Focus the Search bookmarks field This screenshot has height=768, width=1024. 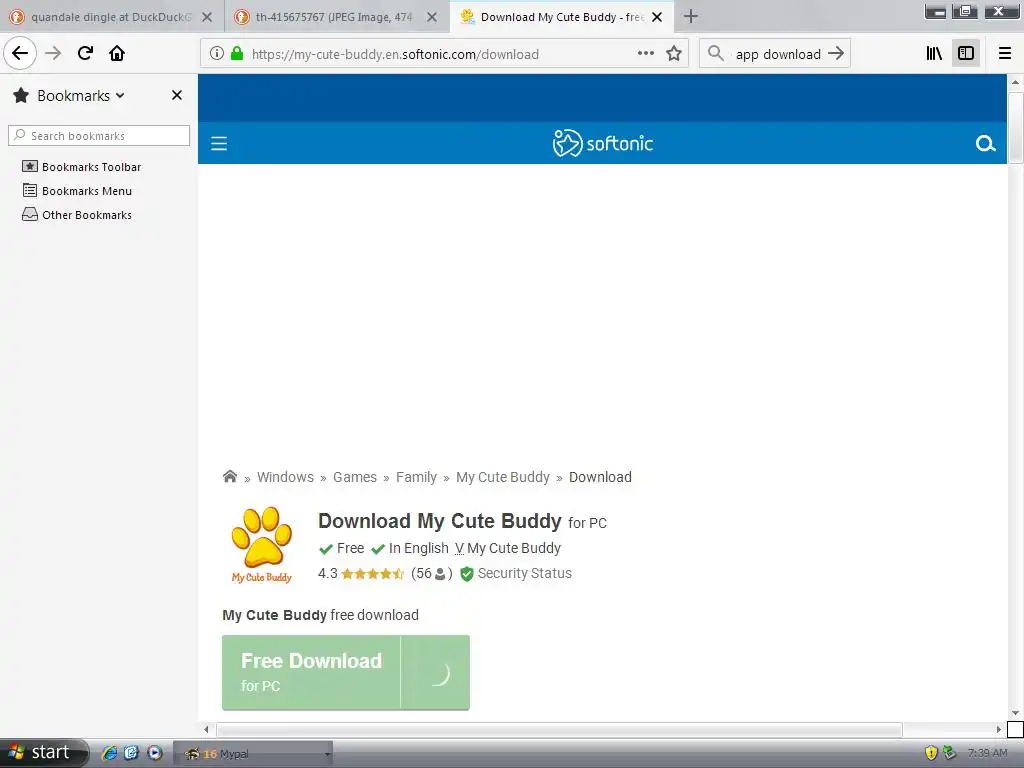point(99,136)
